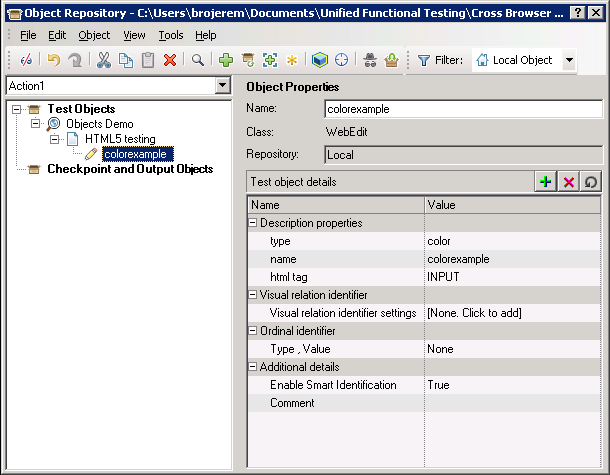Open the Filter Local Object dropdown
This screenshot has width=610, height=475.
click(569, 60)
